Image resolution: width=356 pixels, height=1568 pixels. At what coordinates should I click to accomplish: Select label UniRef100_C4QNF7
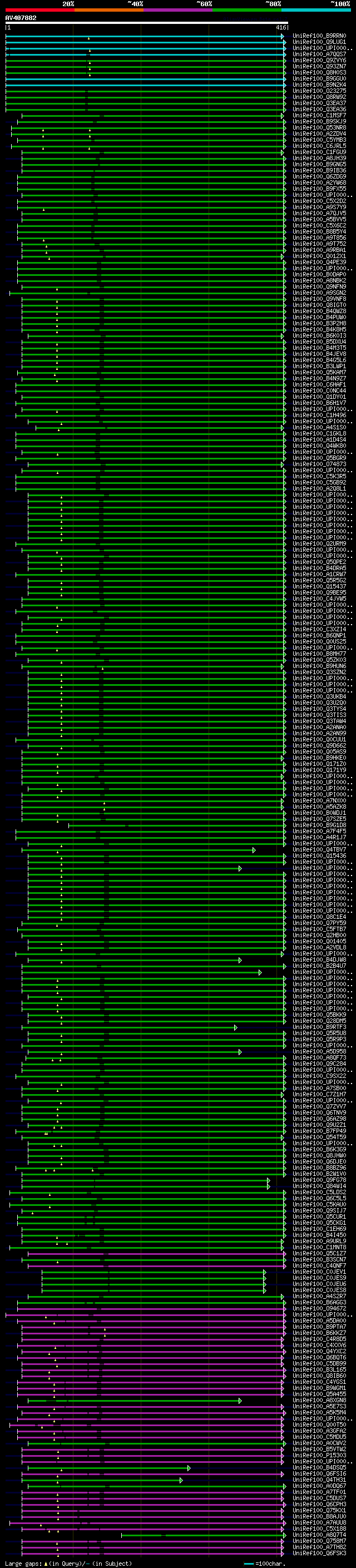pyautogui.click(x=319, y=1265)
